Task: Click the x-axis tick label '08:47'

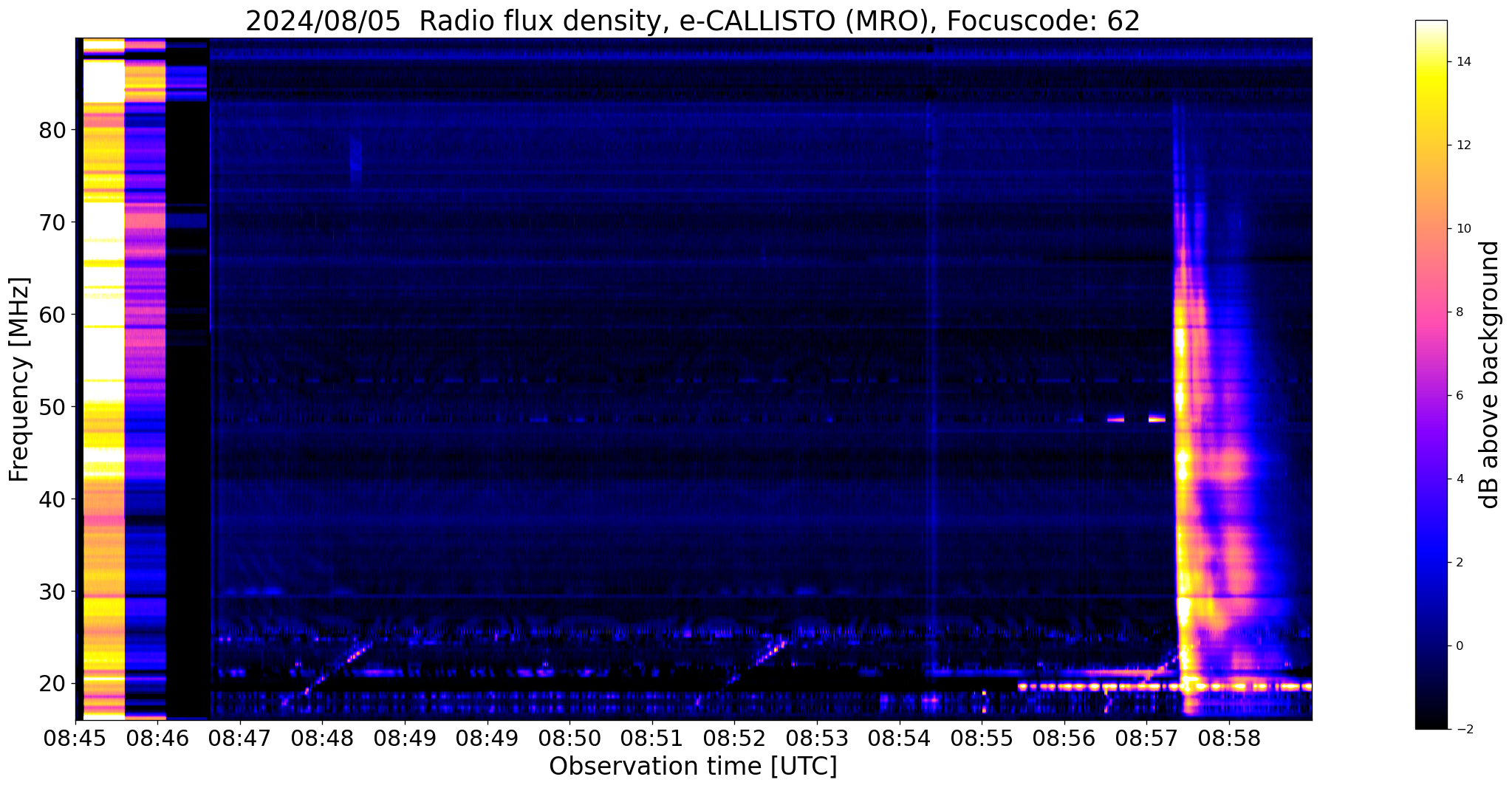Action: tap(240, 738)
